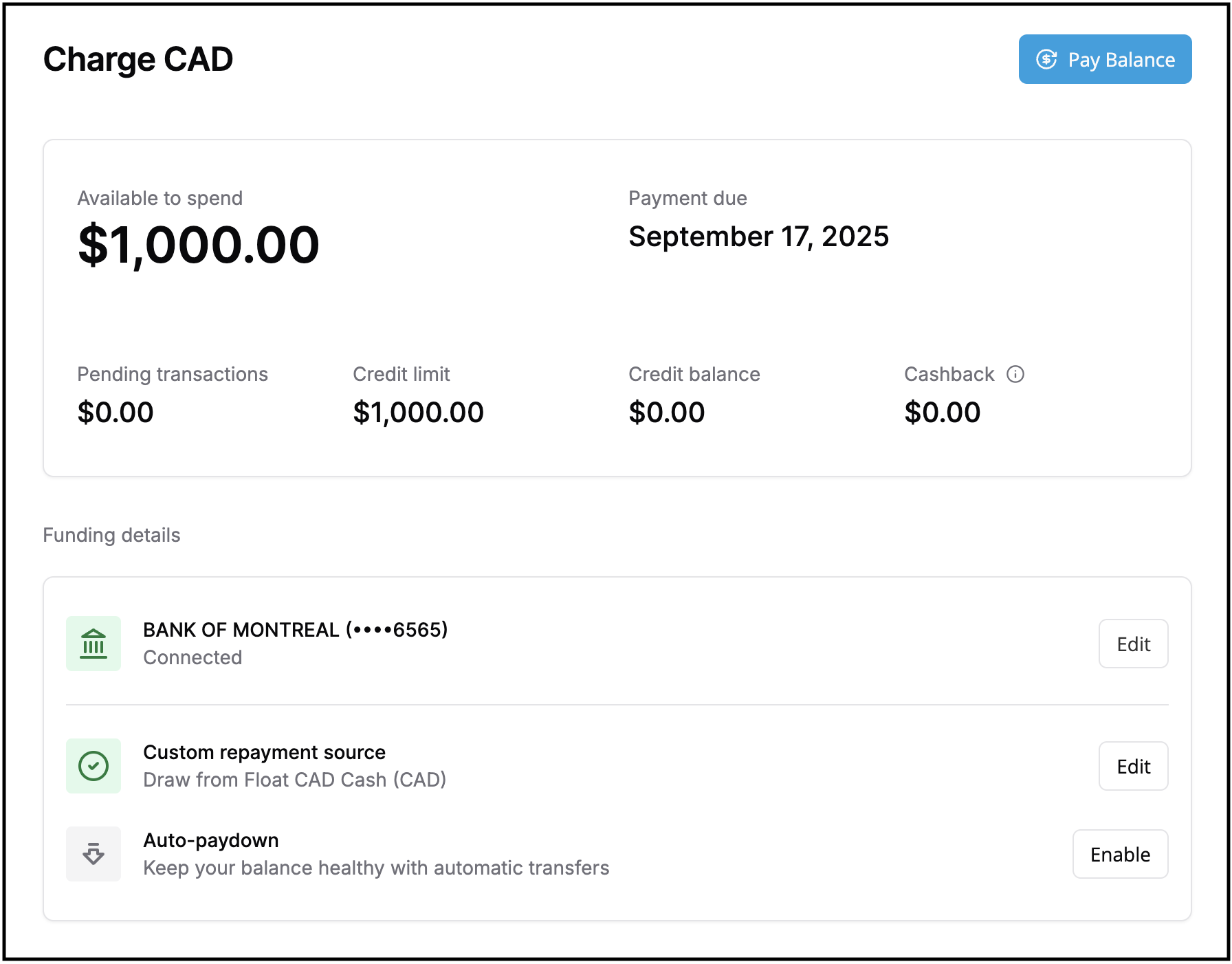1232x964 pixels.
Task: Open the Cashback info tooltip icon
Action: point(1015,374)
